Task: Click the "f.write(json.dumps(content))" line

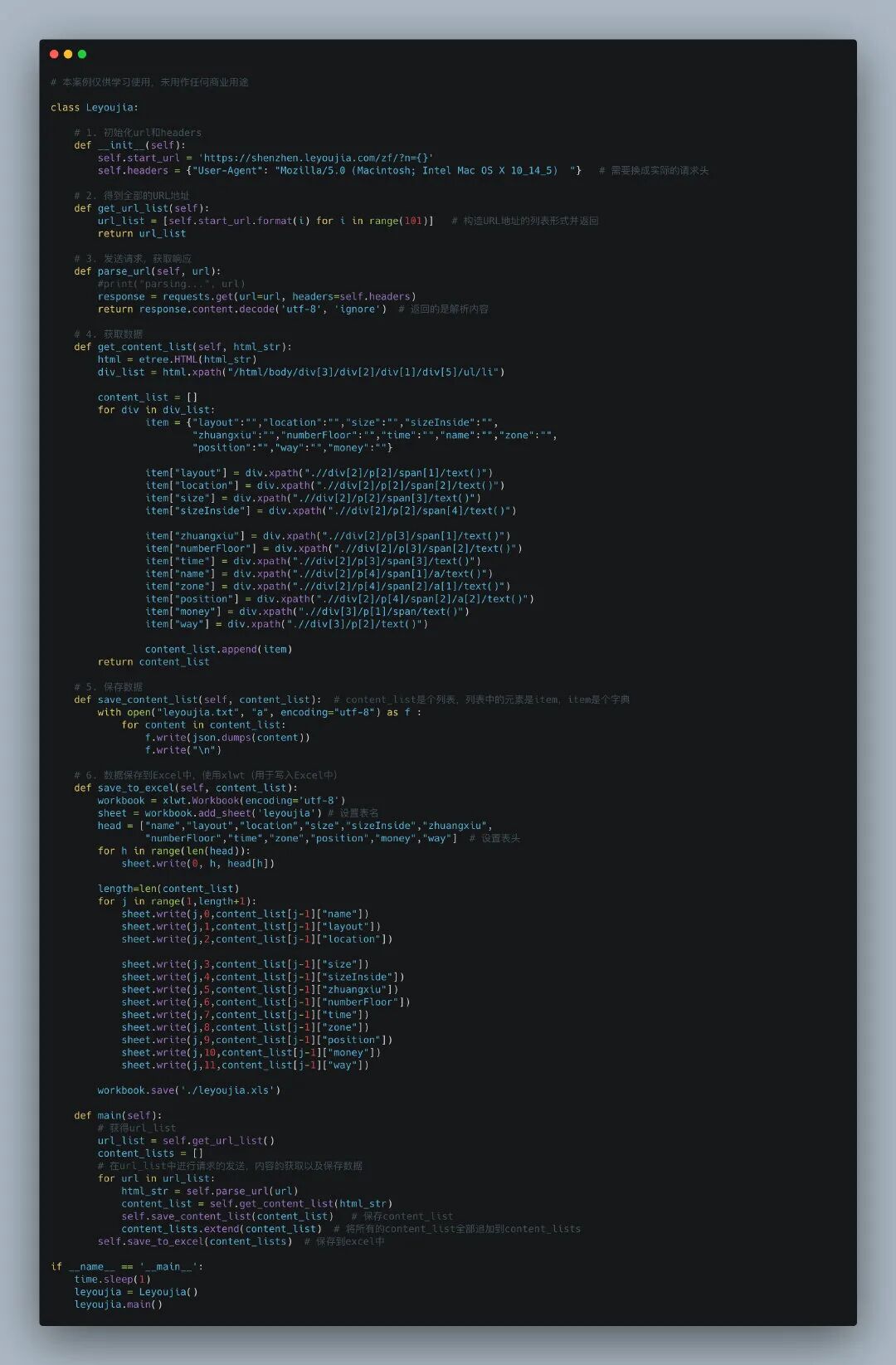Action: coord(227,737)
